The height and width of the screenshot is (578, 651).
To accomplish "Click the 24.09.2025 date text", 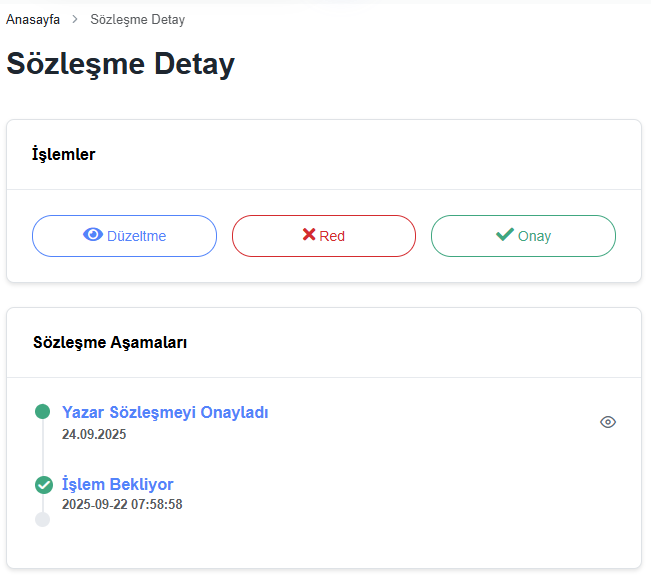I will (94, 434).
